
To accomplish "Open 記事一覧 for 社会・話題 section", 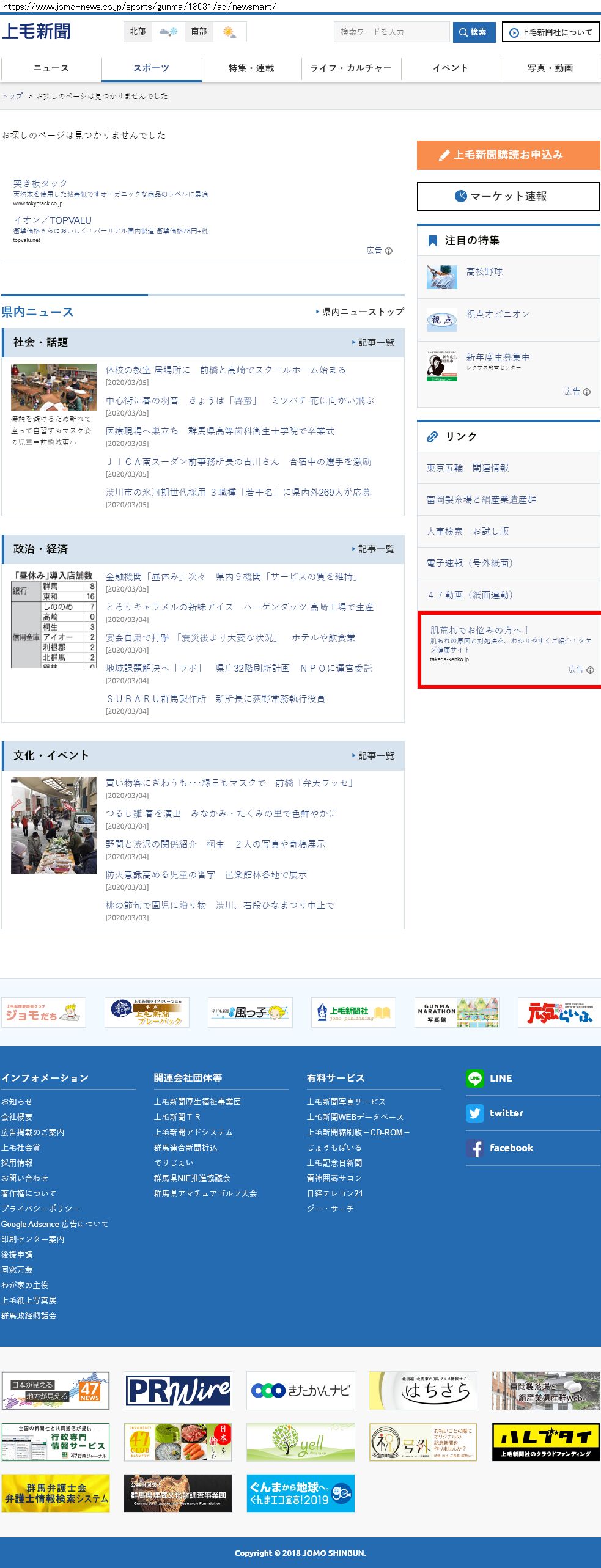I will coord(374,343).
